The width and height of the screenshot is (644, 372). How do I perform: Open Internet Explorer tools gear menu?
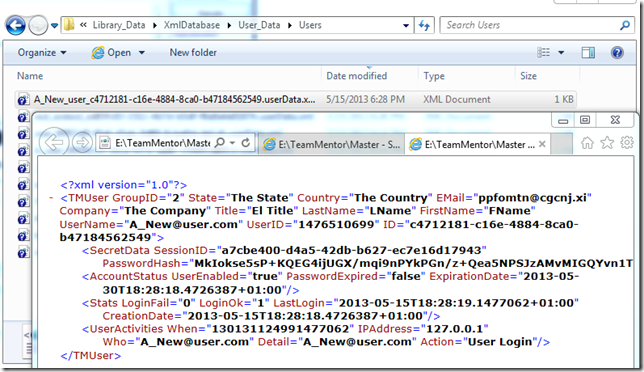(627, 143)
